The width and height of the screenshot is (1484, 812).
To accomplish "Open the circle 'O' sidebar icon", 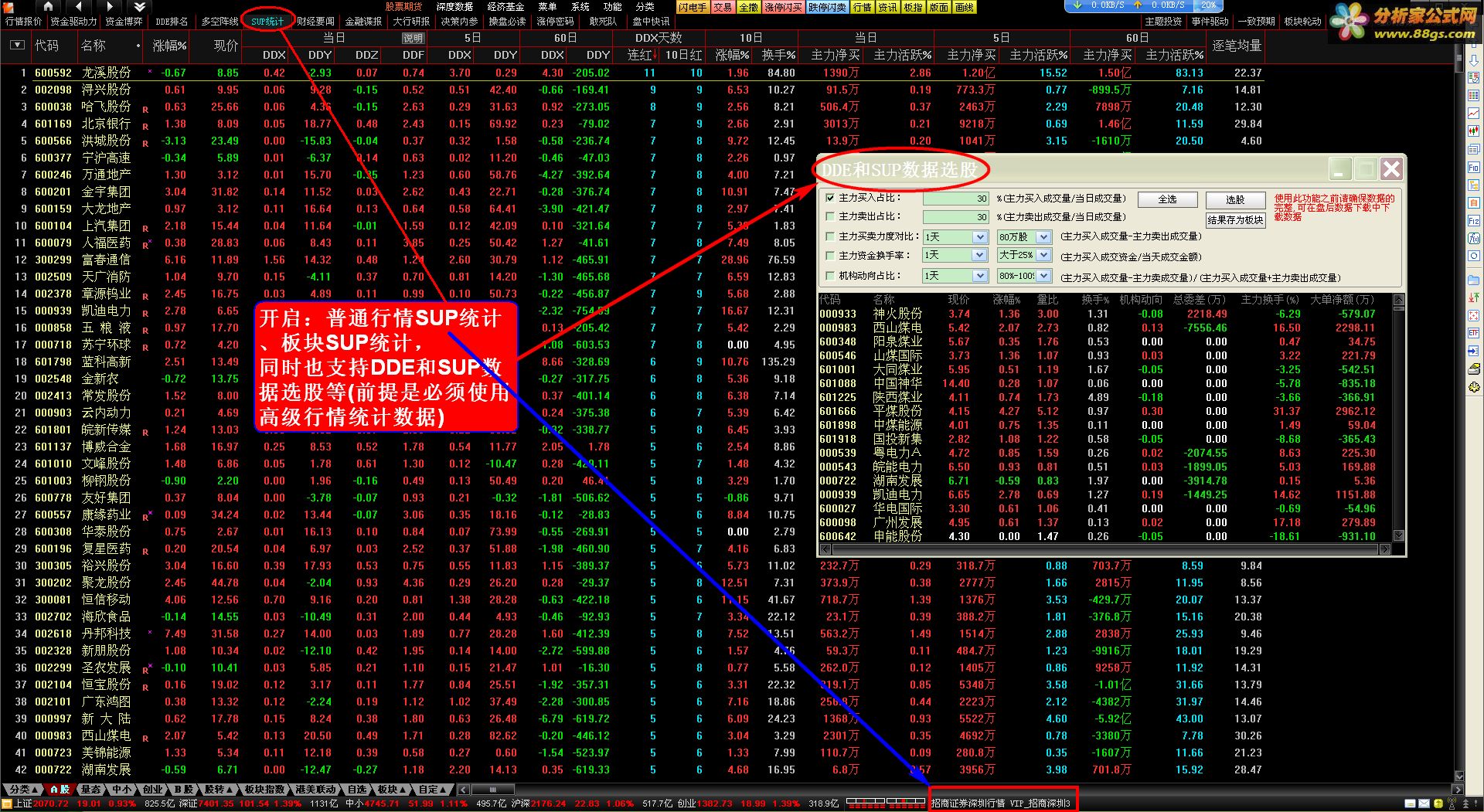I will click(1474, 256).
